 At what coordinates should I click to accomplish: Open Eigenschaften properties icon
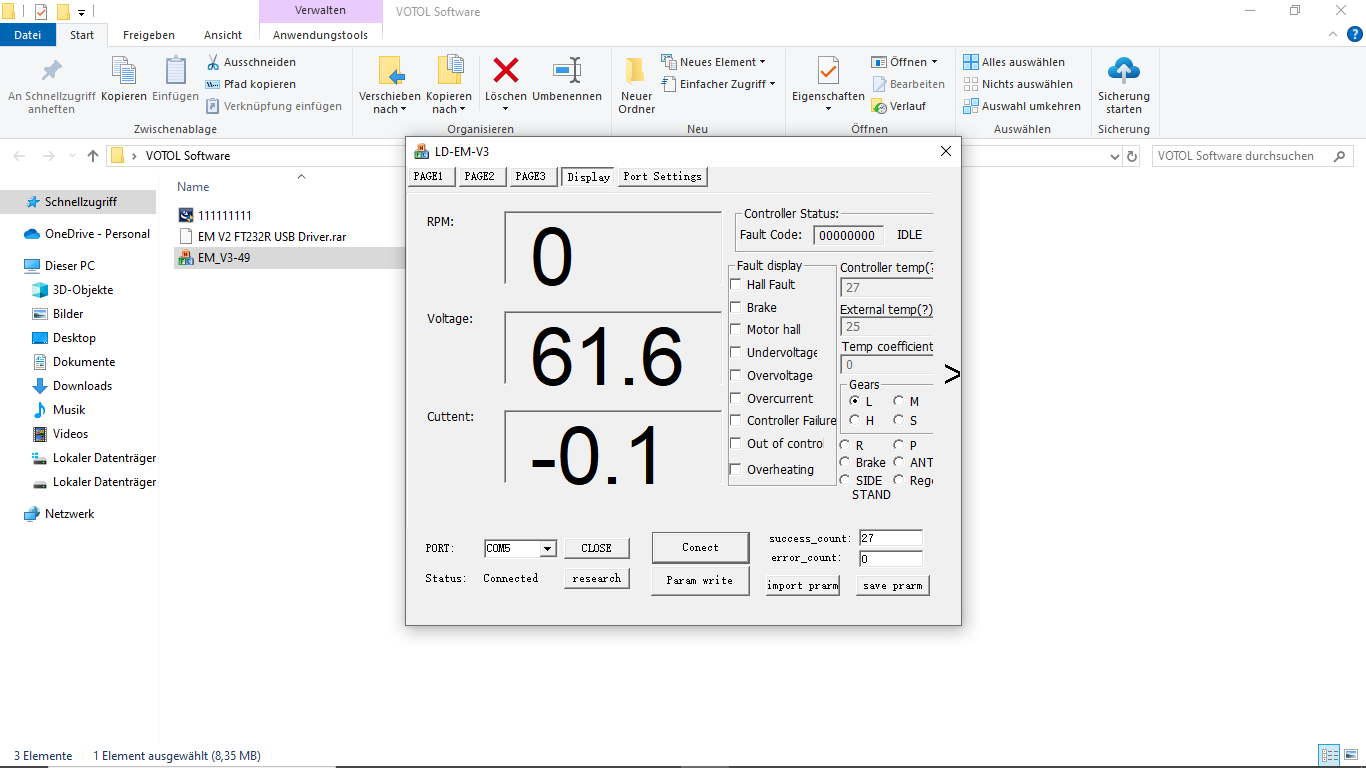(828, 71)
